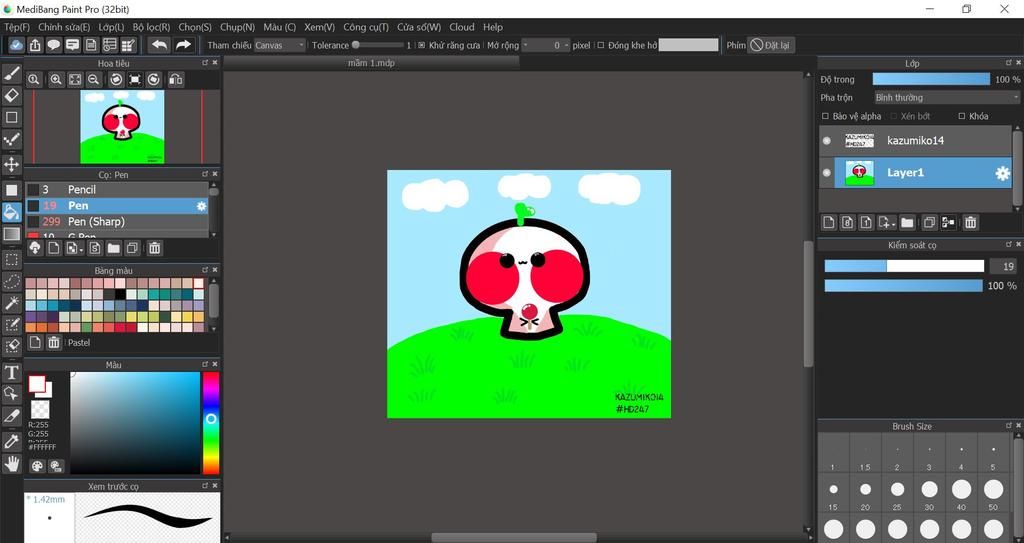Delete the selected brush with trash icon
Viewport: 1024px width, 543px height.
pos(155,248)
